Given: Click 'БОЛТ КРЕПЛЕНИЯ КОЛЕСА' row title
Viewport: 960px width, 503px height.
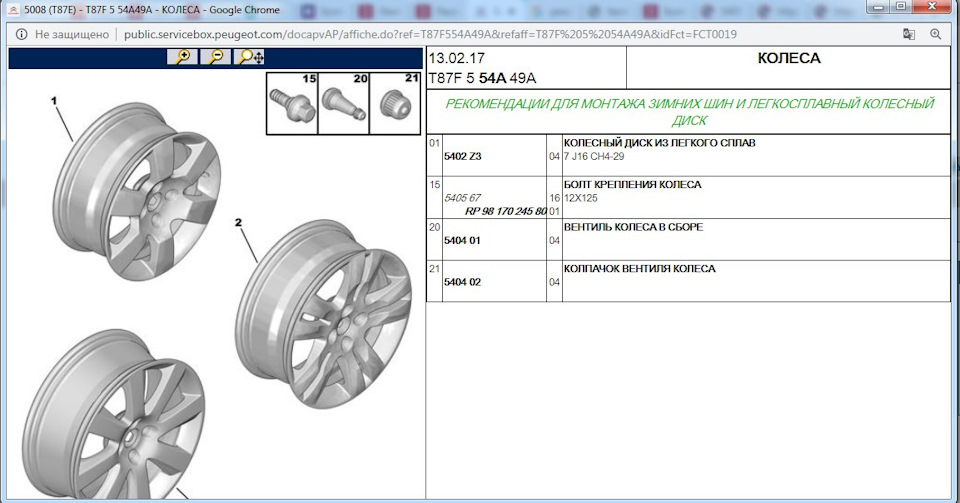Looking at the screenshot, I should [x=632, y=185].
